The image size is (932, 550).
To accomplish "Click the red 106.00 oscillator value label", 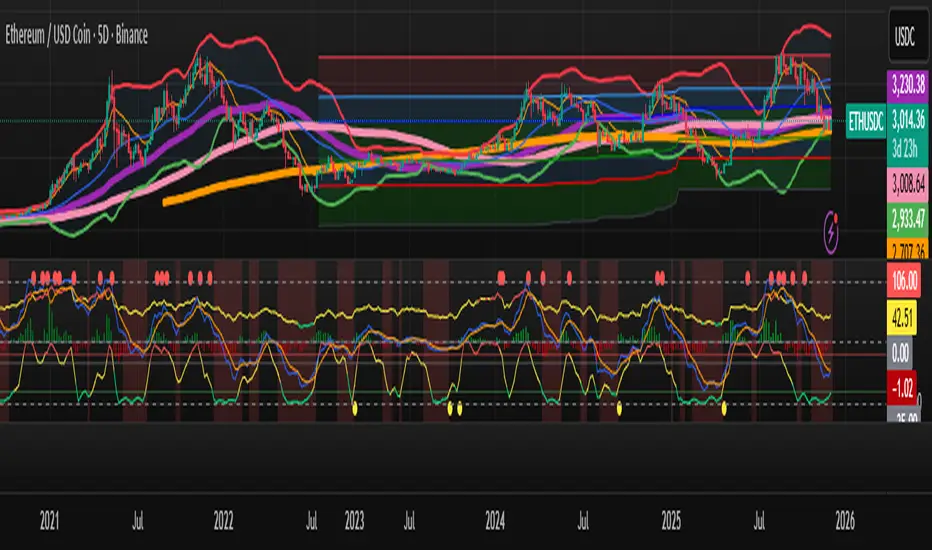I will coord(908,282).
